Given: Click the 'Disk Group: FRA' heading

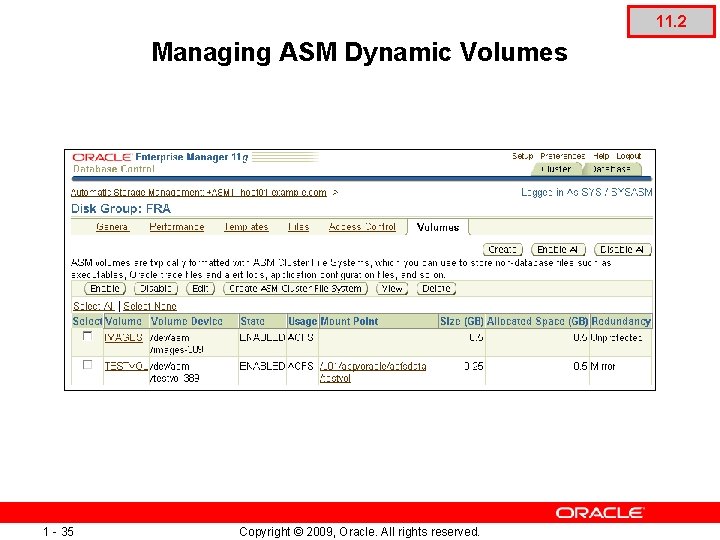Looking at the screenshot, I should pyautogui.click(x=121, y=209).
